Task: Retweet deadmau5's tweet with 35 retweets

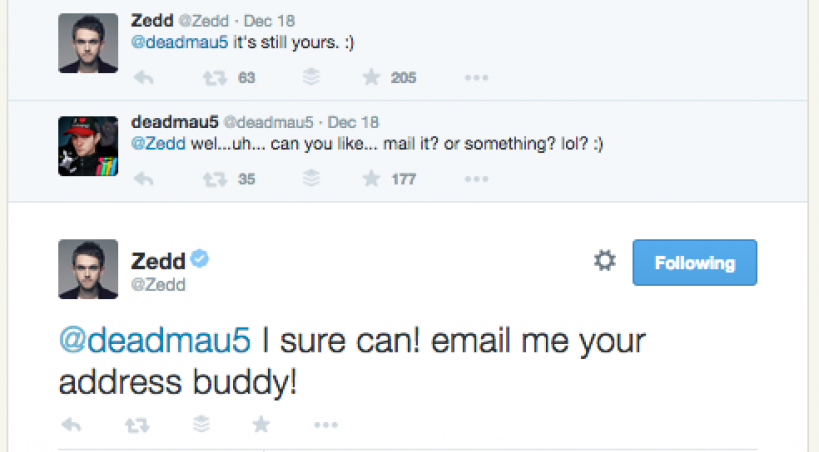Action: tap(213, 180)
